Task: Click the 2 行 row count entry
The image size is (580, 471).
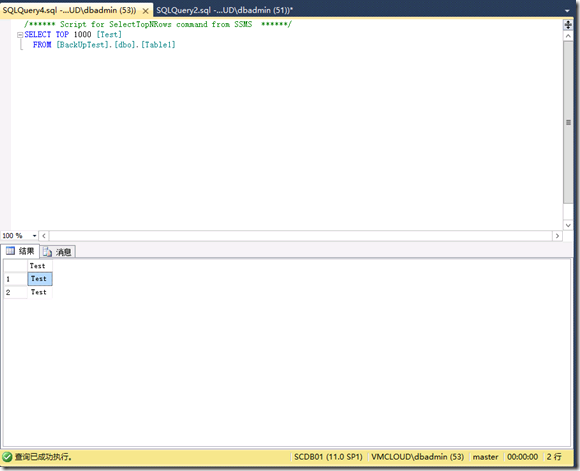Action: click(554, 457)
